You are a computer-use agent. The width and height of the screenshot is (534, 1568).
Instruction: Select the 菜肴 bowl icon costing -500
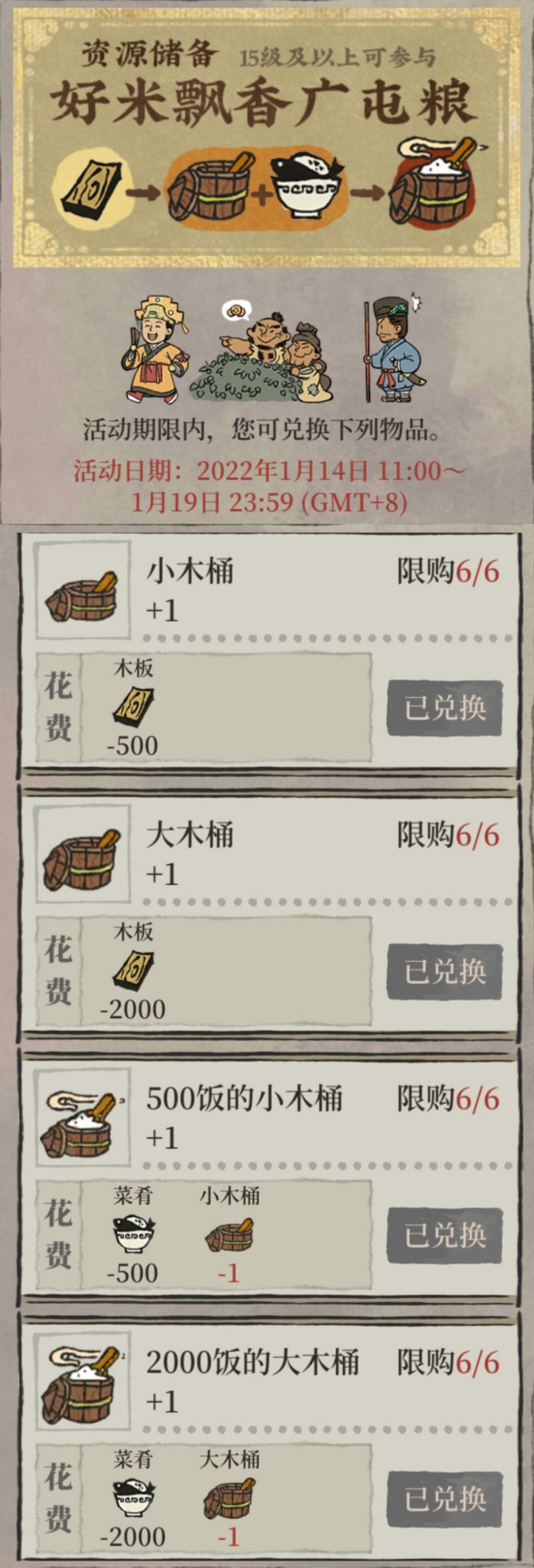click(134, 1233)
